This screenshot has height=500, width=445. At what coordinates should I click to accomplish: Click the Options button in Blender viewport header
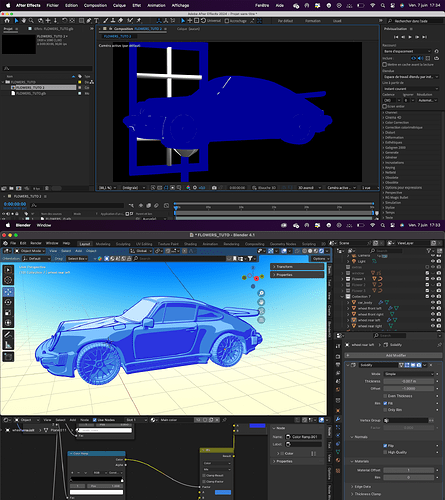[x=320, y=259]
